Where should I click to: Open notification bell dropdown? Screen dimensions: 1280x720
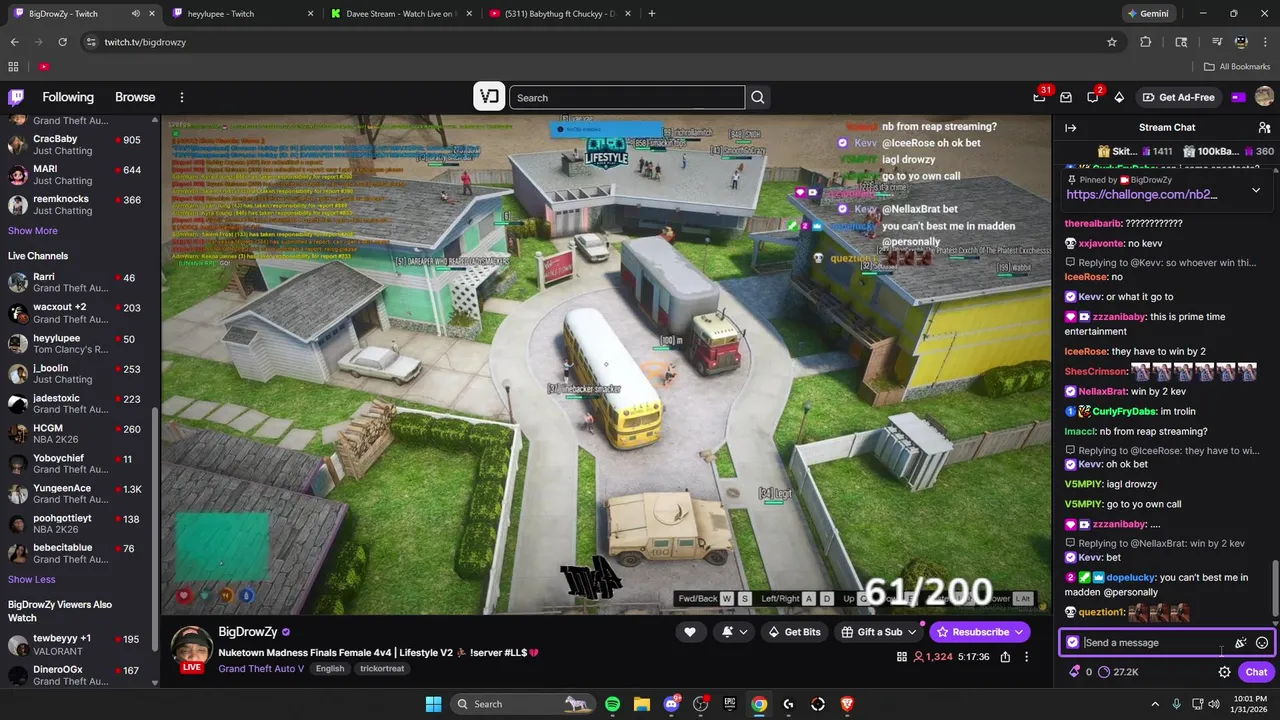pos(733,632)
